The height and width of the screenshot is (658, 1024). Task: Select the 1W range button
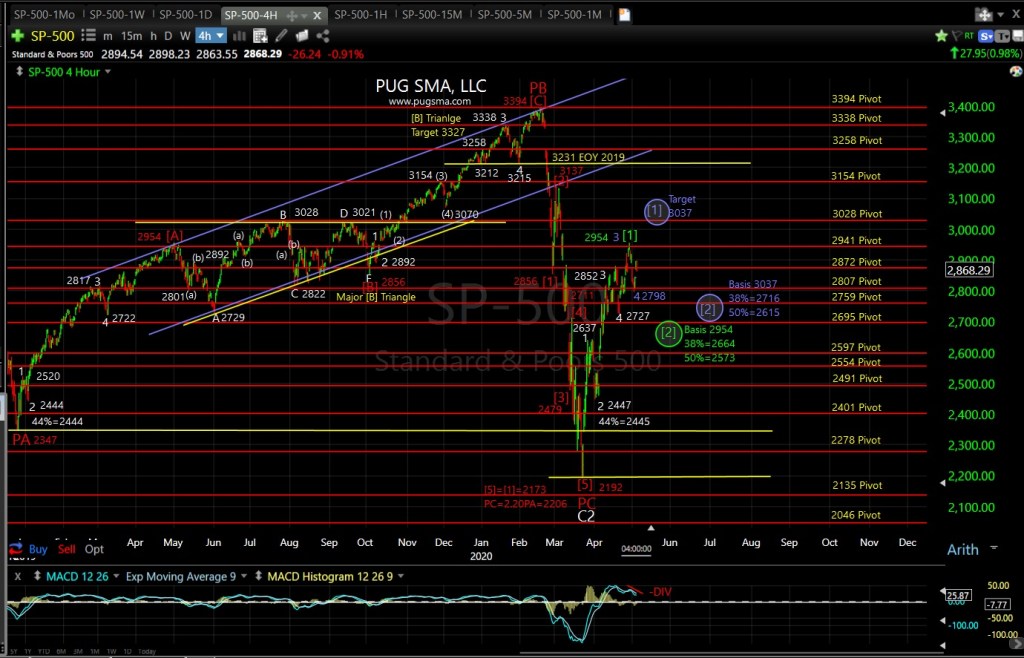click(x=112, y=651)
